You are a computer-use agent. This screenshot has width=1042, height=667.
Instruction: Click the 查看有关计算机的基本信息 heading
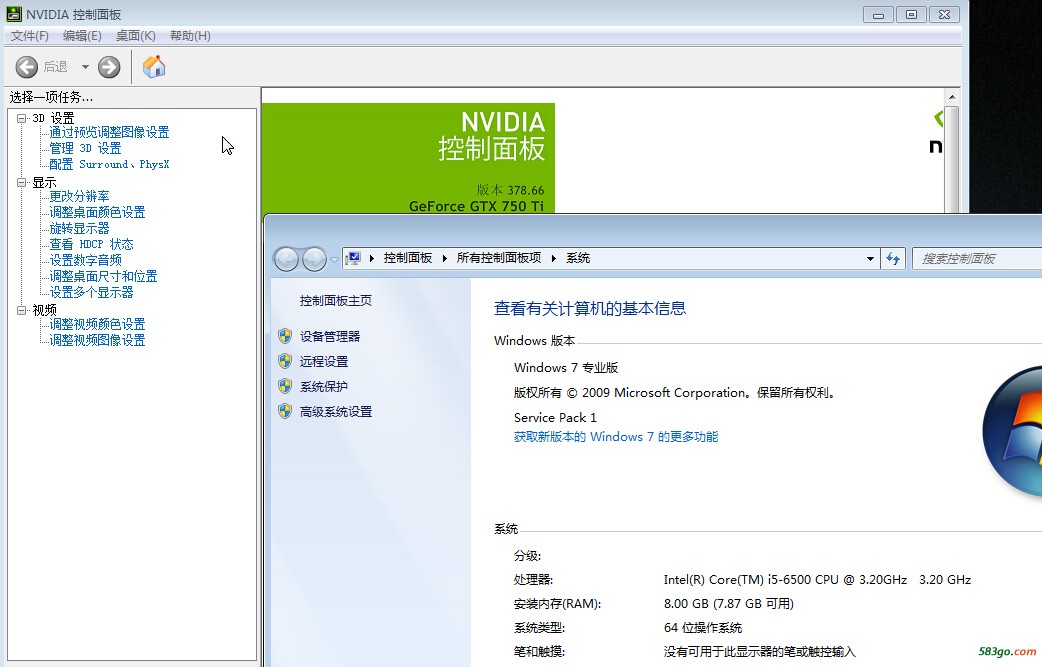pyautogui.click(x=589, y=308)
